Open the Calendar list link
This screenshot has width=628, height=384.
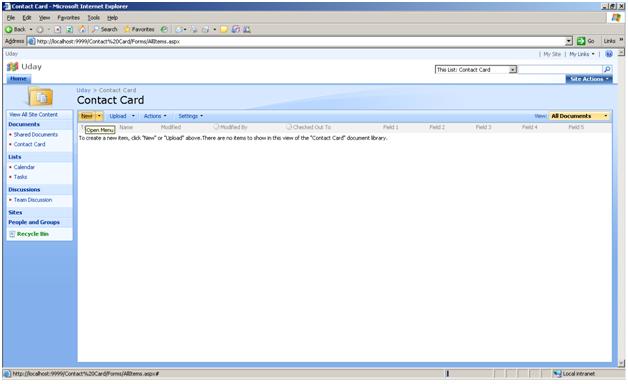24,167
